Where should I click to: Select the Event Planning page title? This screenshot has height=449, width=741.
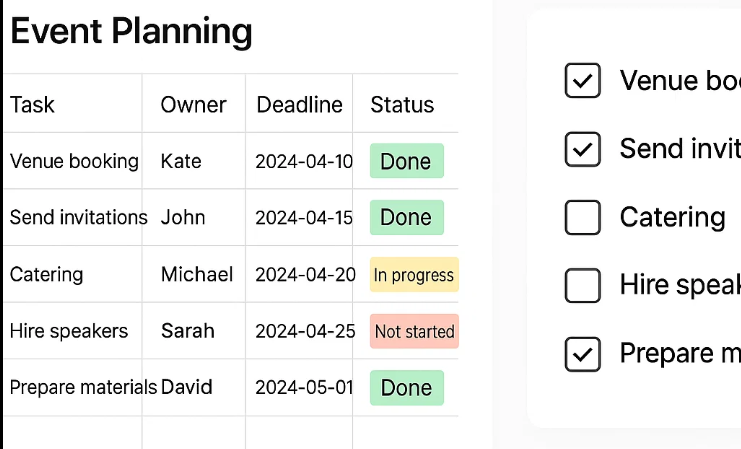[131, 31]
